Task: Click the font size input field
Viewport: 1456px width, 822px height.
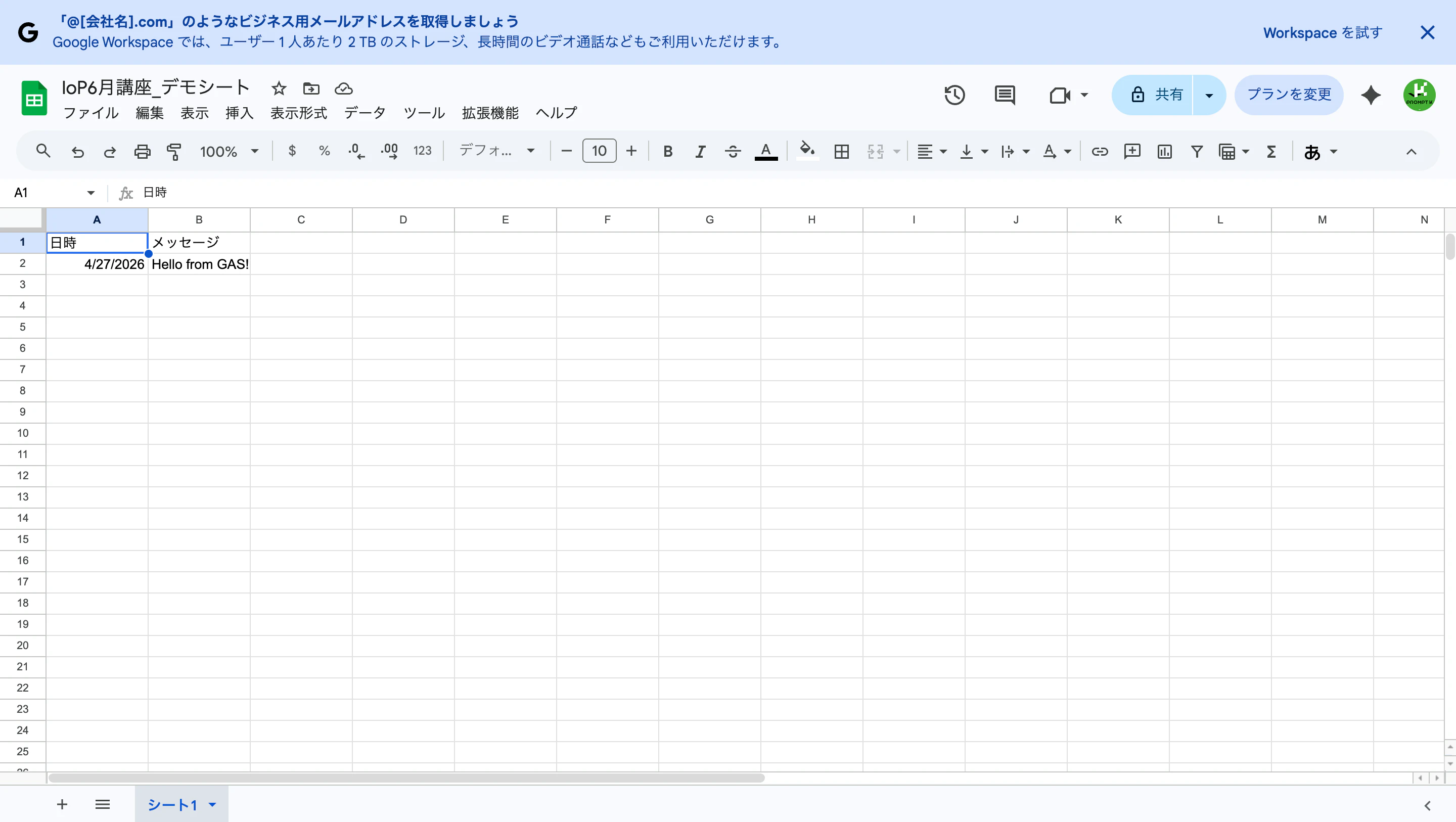Action: (599, 151)
